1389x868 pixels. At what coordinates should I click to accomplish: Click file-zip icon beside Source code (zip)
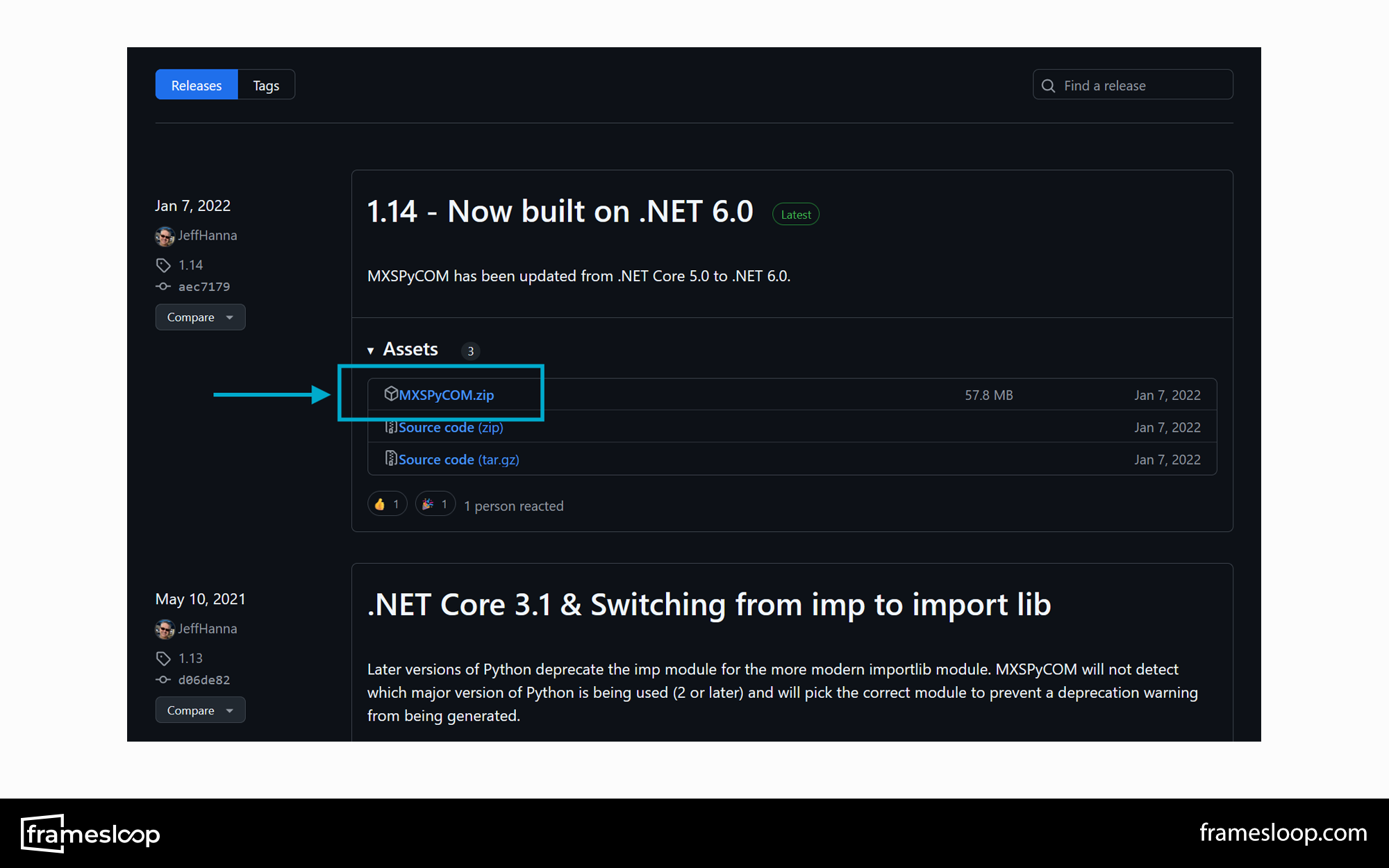point(391,426)
